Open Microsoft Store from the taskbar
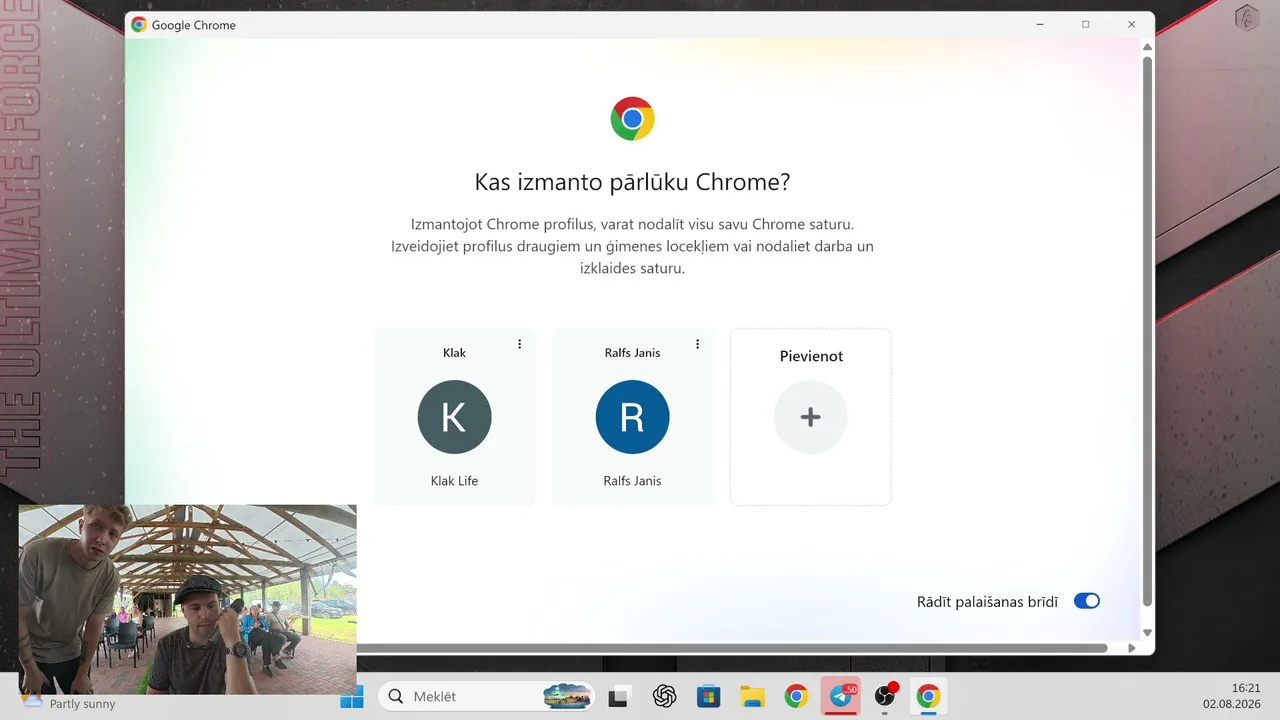Viewport: 1280px width, 720px height. 708,697
